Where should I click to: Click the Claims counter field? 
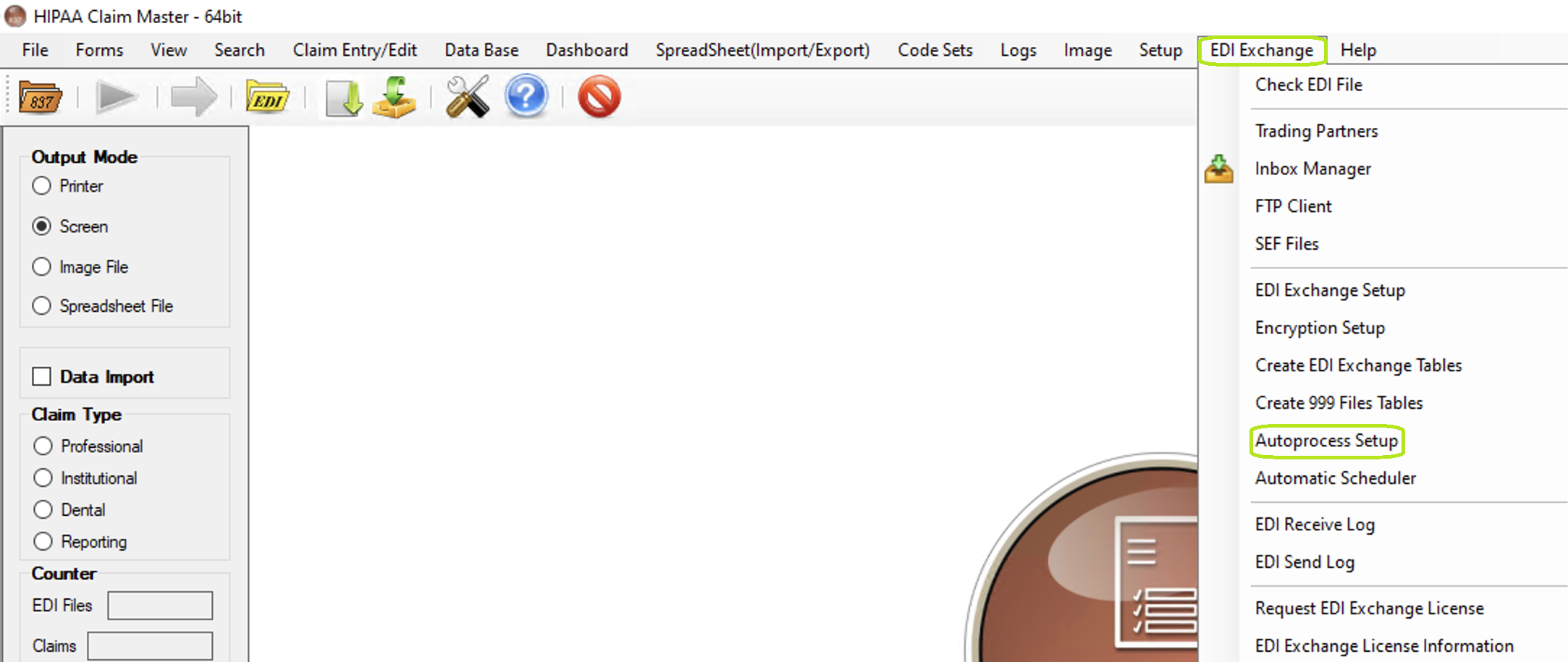point(150,646)
